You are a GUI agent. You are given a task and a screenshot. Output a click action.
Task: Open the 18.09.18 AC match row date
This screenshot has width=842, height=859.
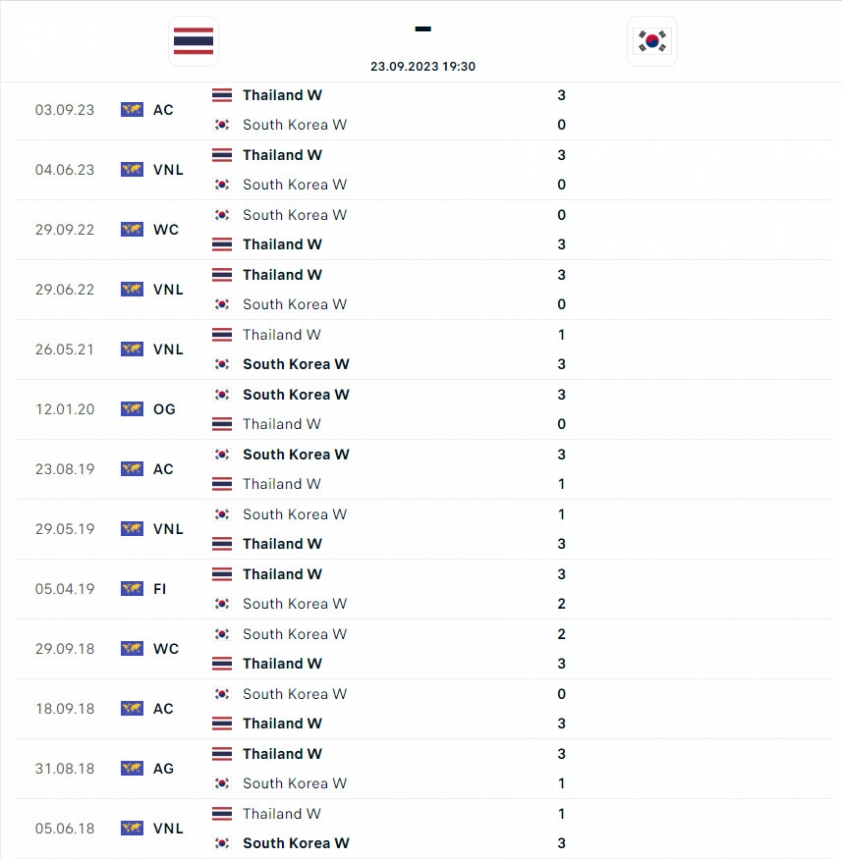(65, 709)
